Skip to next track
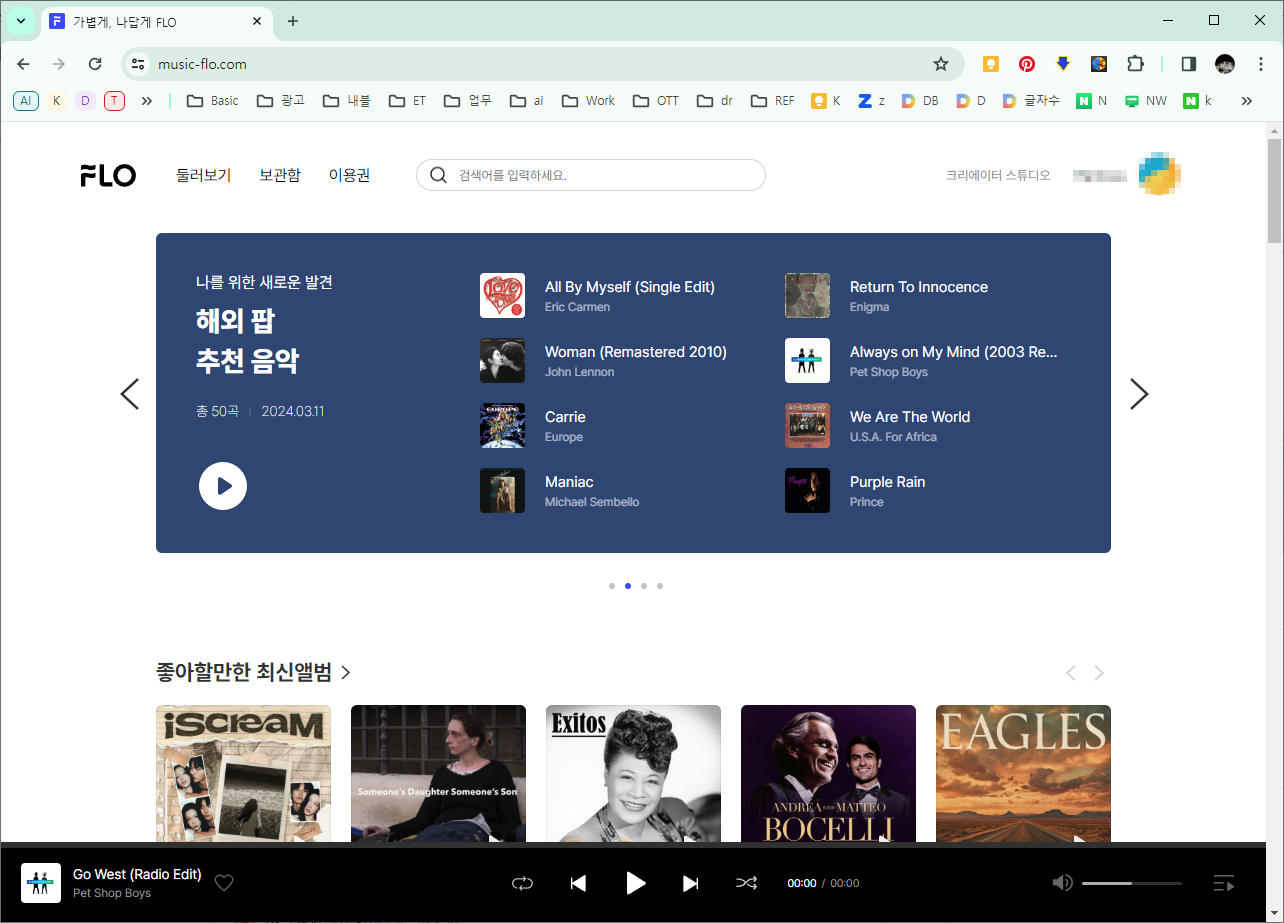The height and width of the screenshot is (923, 1284). pos(691,883)
